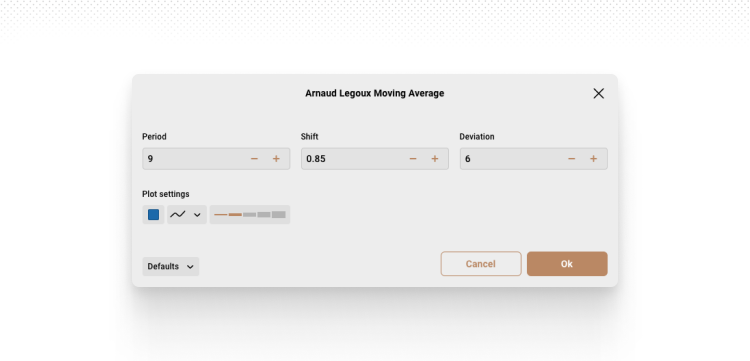750x361 pixels.
Task: Click the line plot type icon
Action: [177, 215]
